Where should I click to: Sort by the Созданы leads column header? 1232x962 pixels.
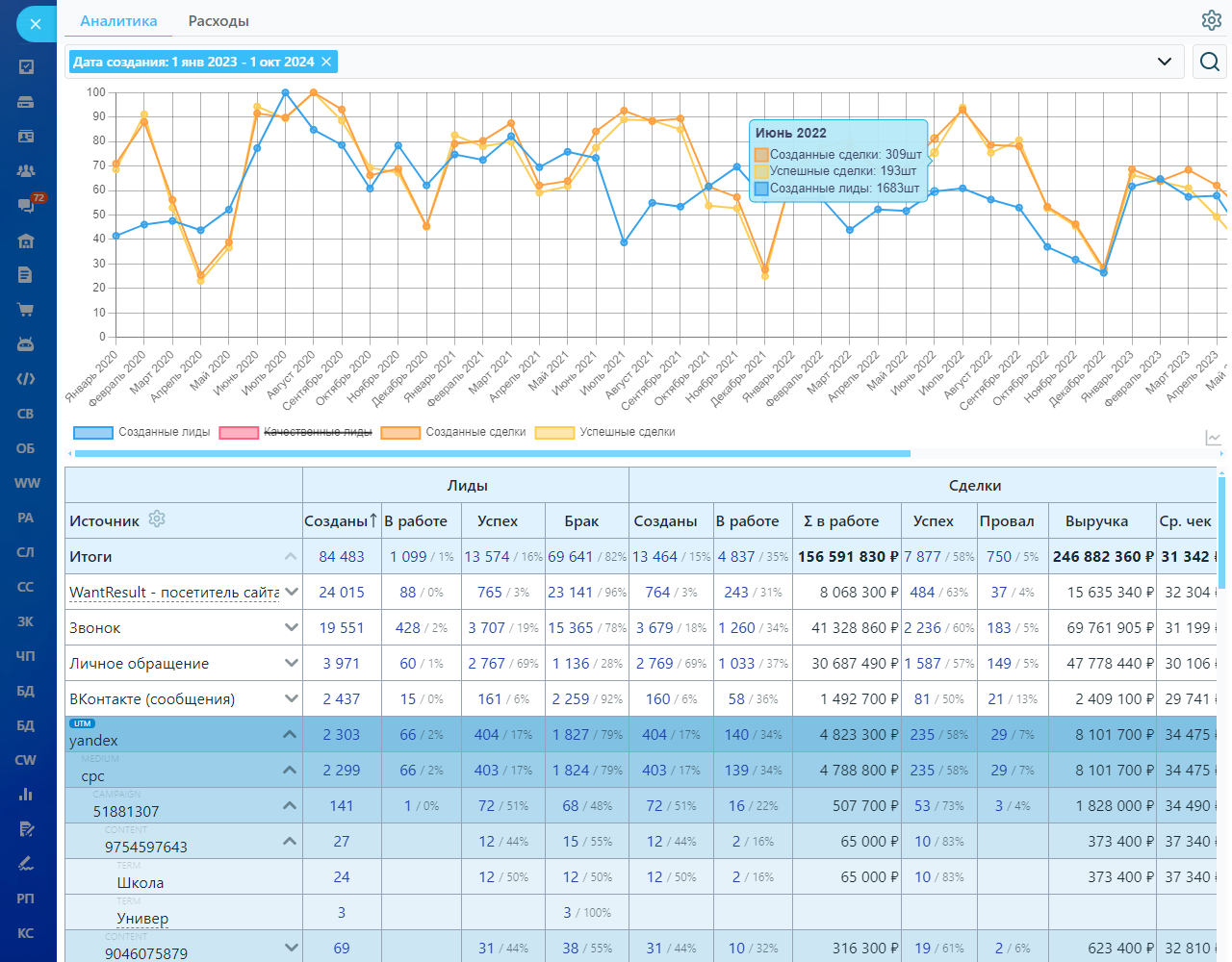[x=341, y=520]
